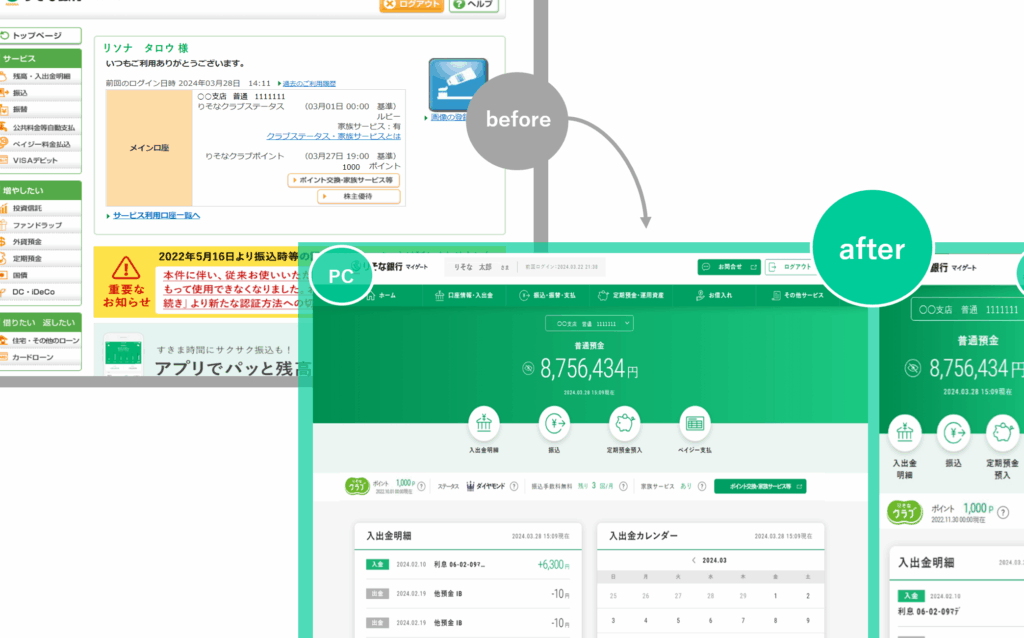Click 株主優待 button in old screen
The height and width of the screenshot is (638, 1024).
[359, 196]
